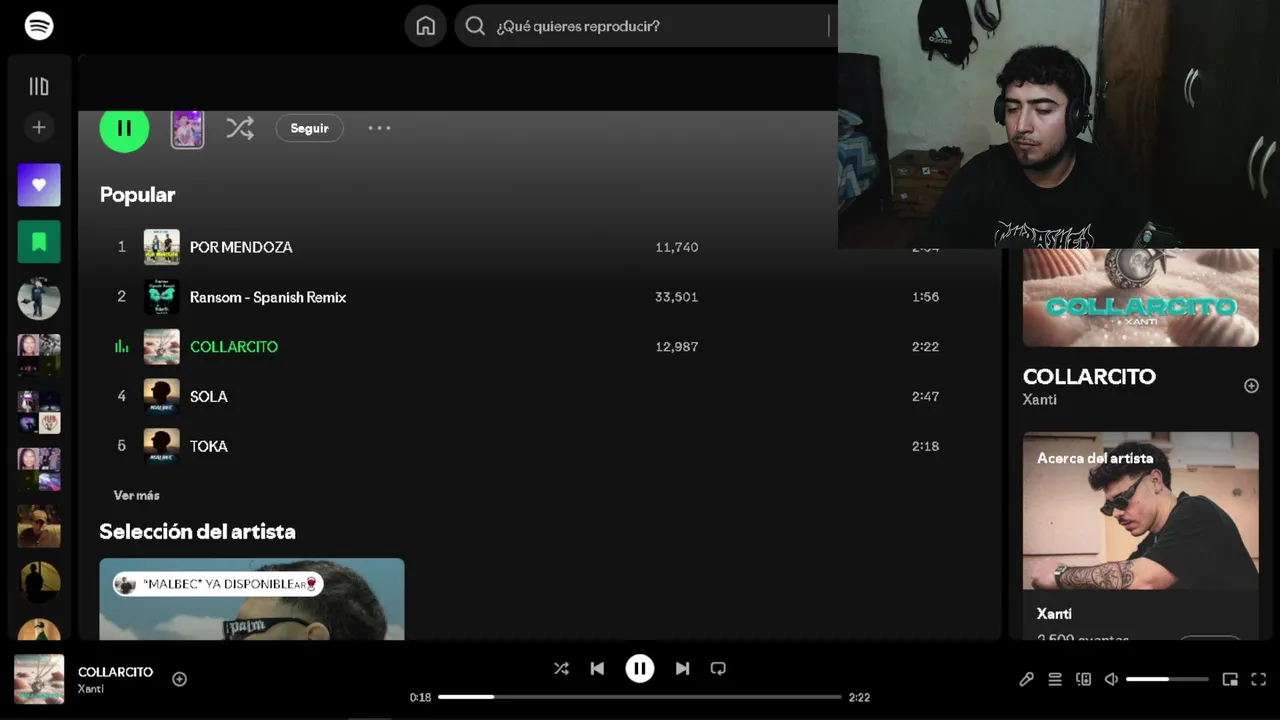Play the track SOLA

point(209,397)
